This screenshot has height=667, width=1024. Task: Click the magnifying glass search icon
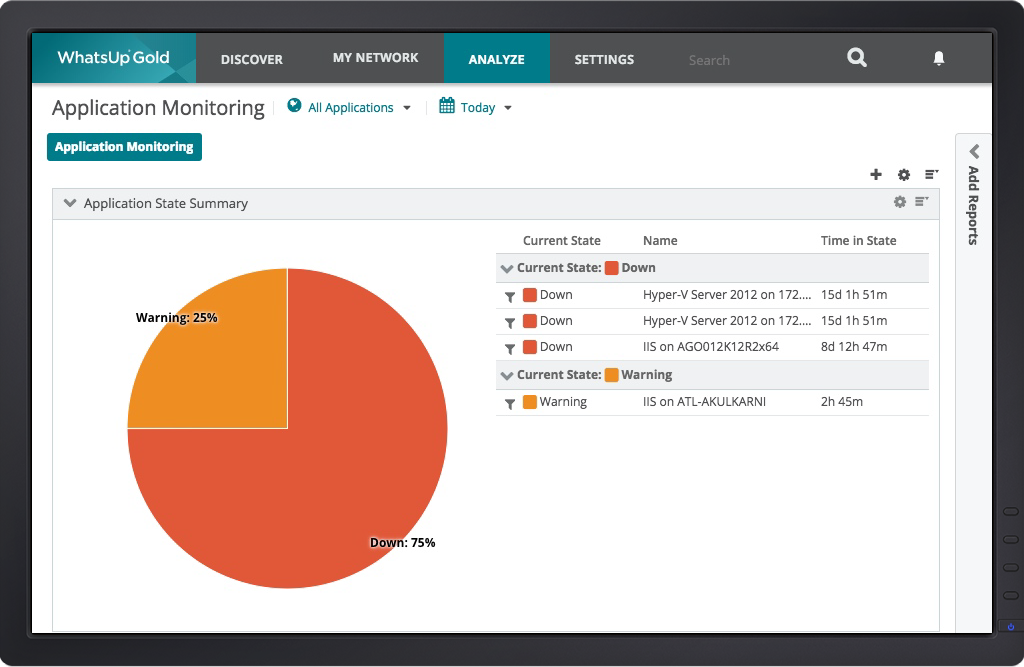(857, 57)
